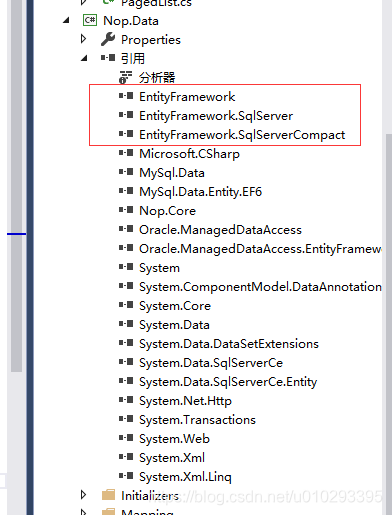Viewport: 392px width, 515px height.
Task: Click the MySql.Data reference icon
Action: click(126, 172)
